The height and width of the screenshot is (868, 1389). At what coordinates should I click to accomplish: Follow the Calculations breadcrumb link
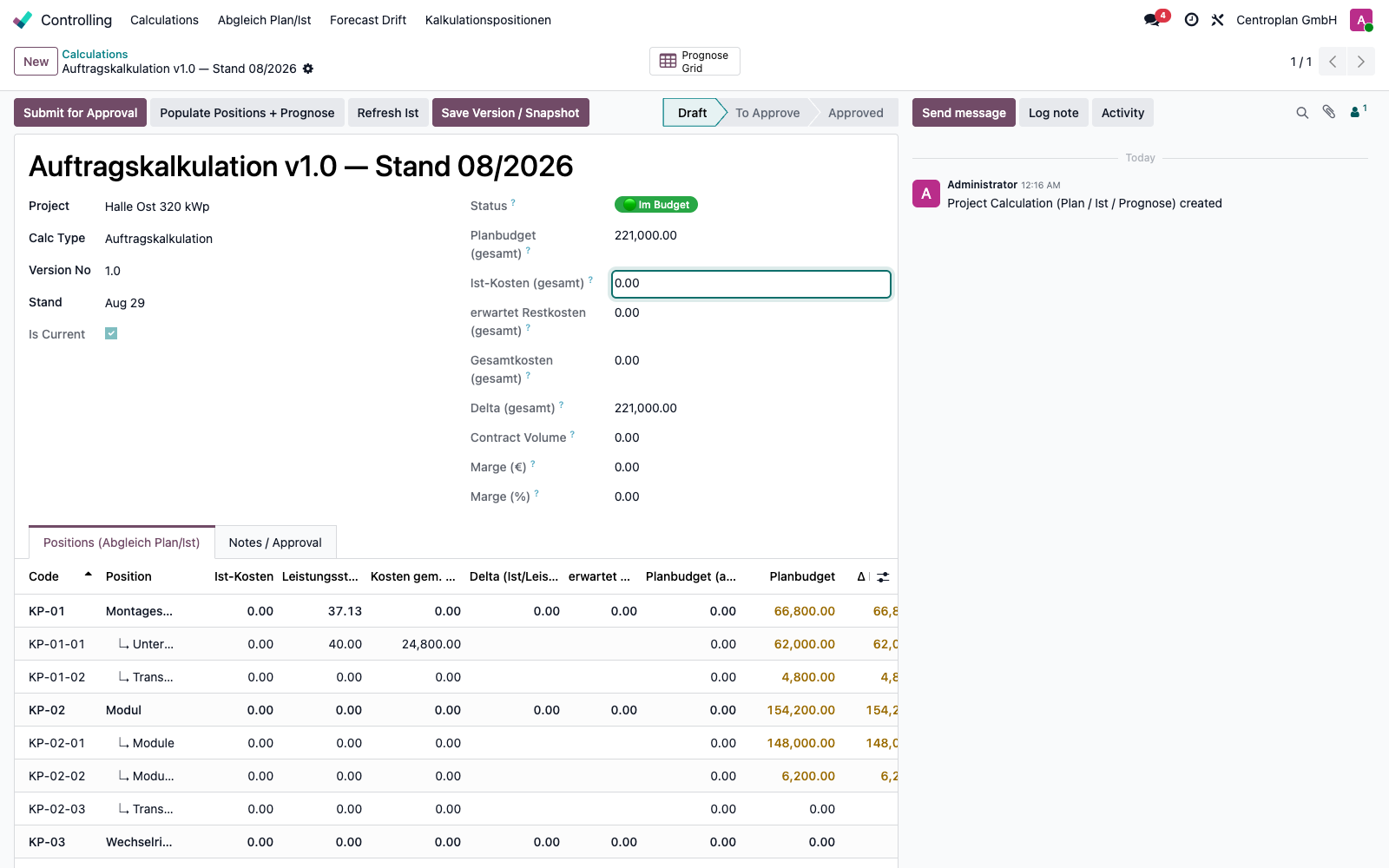(x=95, y=54)
